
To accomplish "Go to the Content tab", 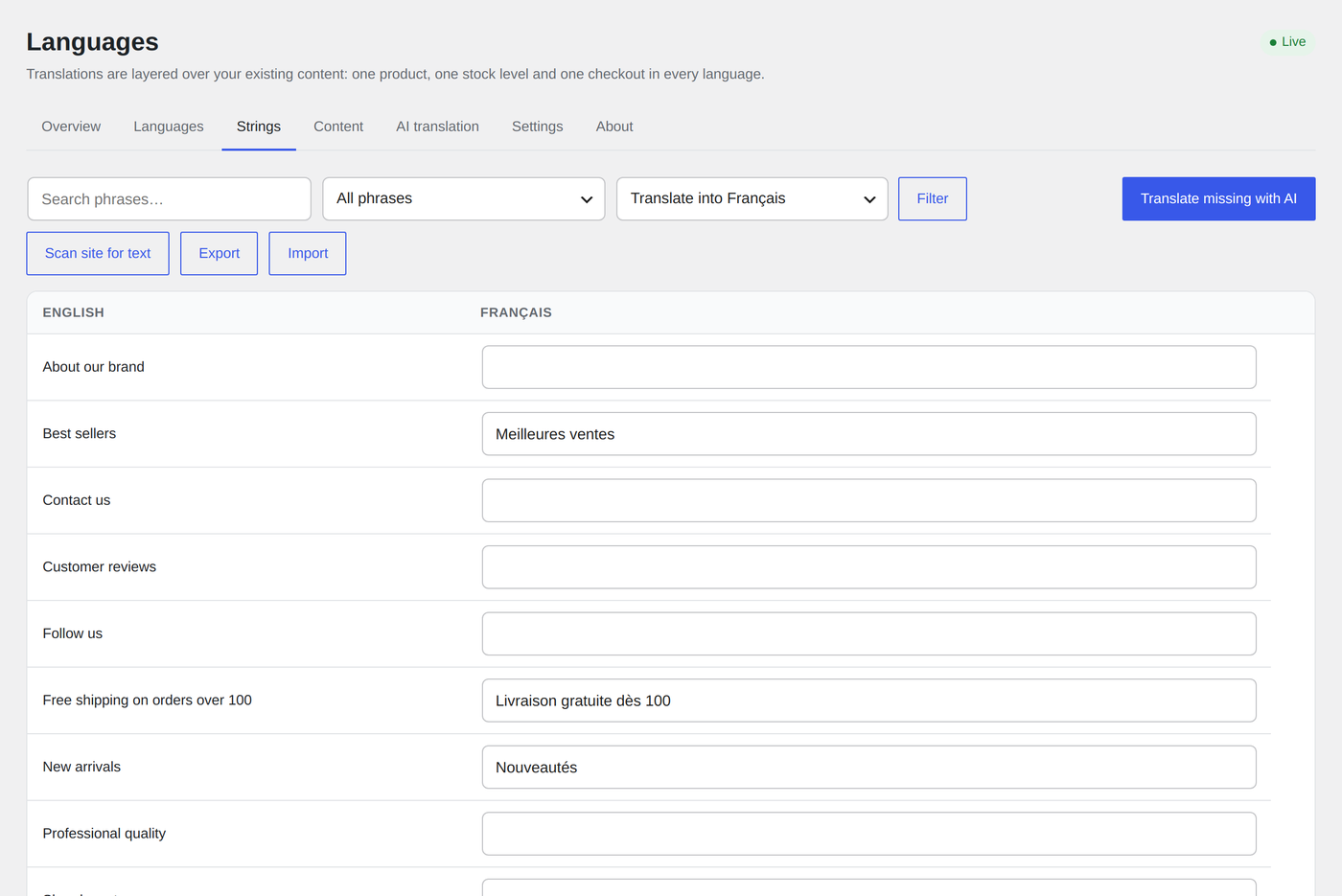I will (338, 126).
